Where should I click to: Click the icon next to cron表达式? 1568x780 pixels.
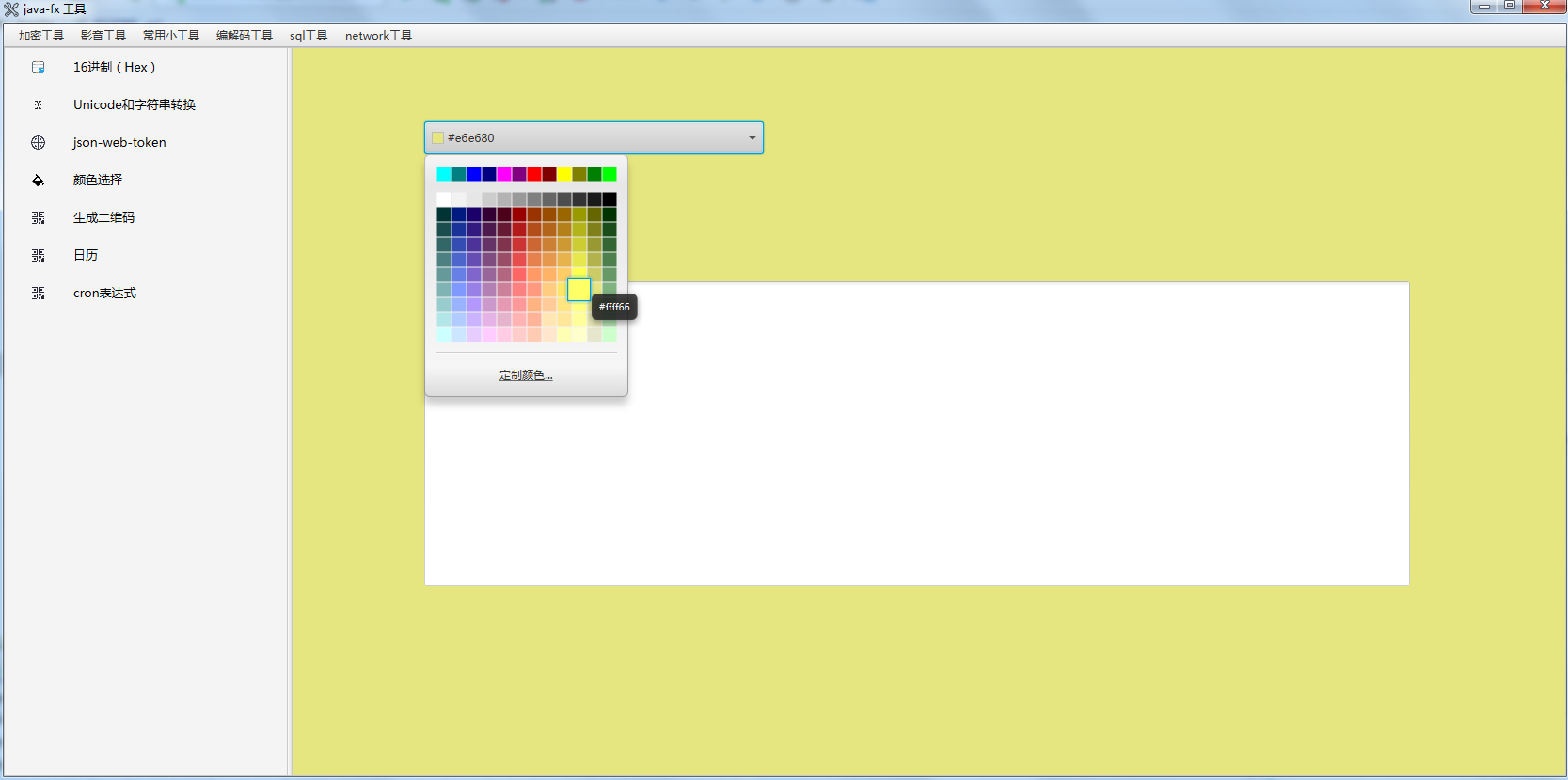pos(39,294)
